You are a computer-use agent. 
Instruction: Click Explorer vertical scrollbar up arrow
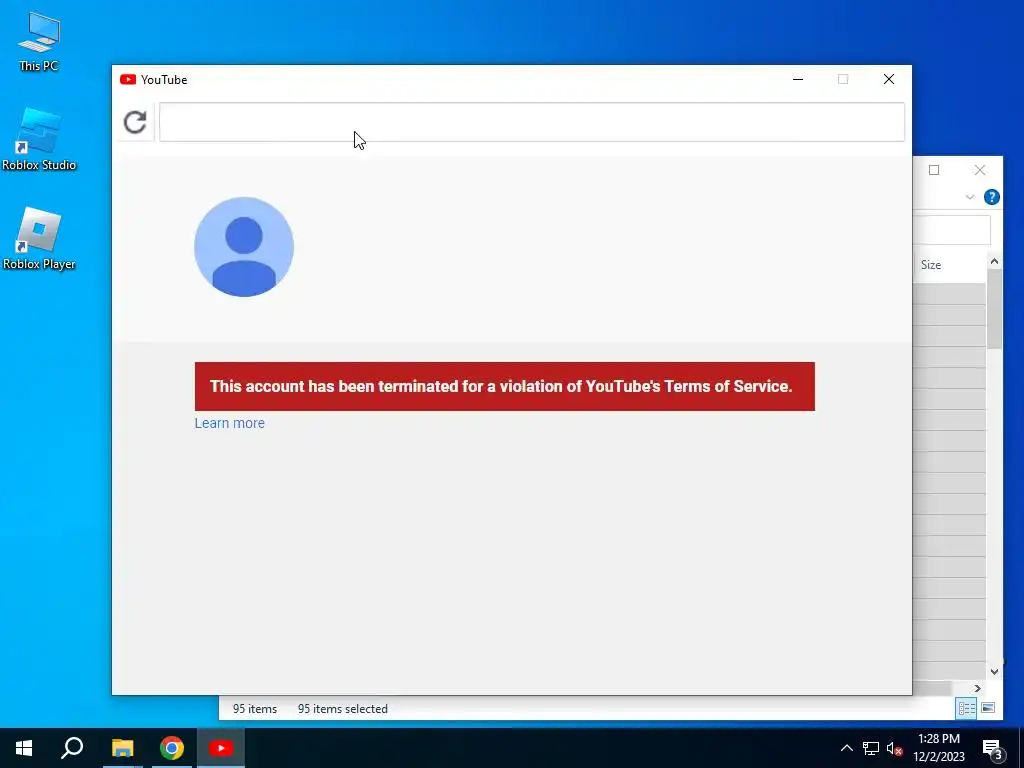click(994, 262)
